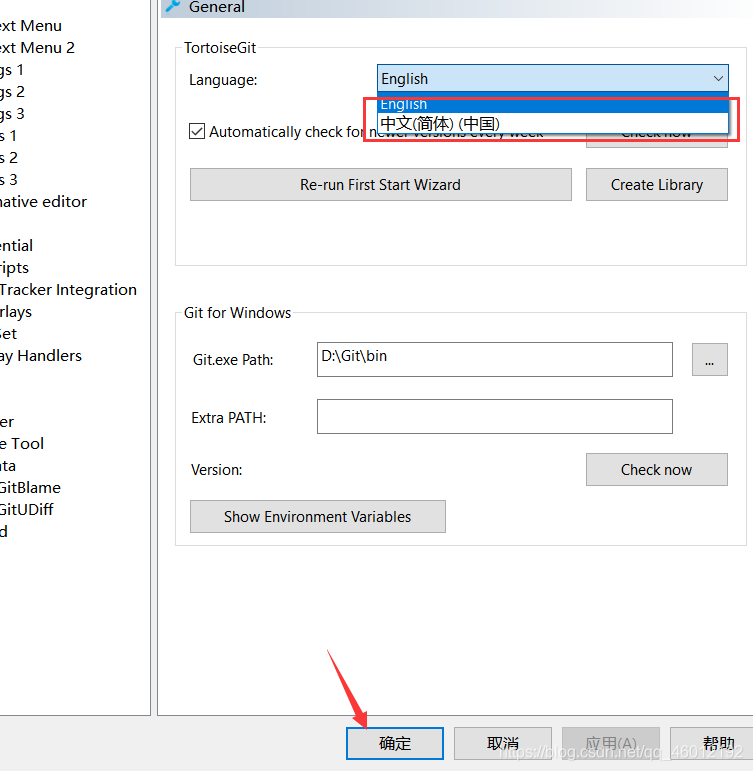The height and width of the screenshot is (771, 753).
Task: Open the Icon Set settings page
Action: pyautogui.click(x=8, y=333)
